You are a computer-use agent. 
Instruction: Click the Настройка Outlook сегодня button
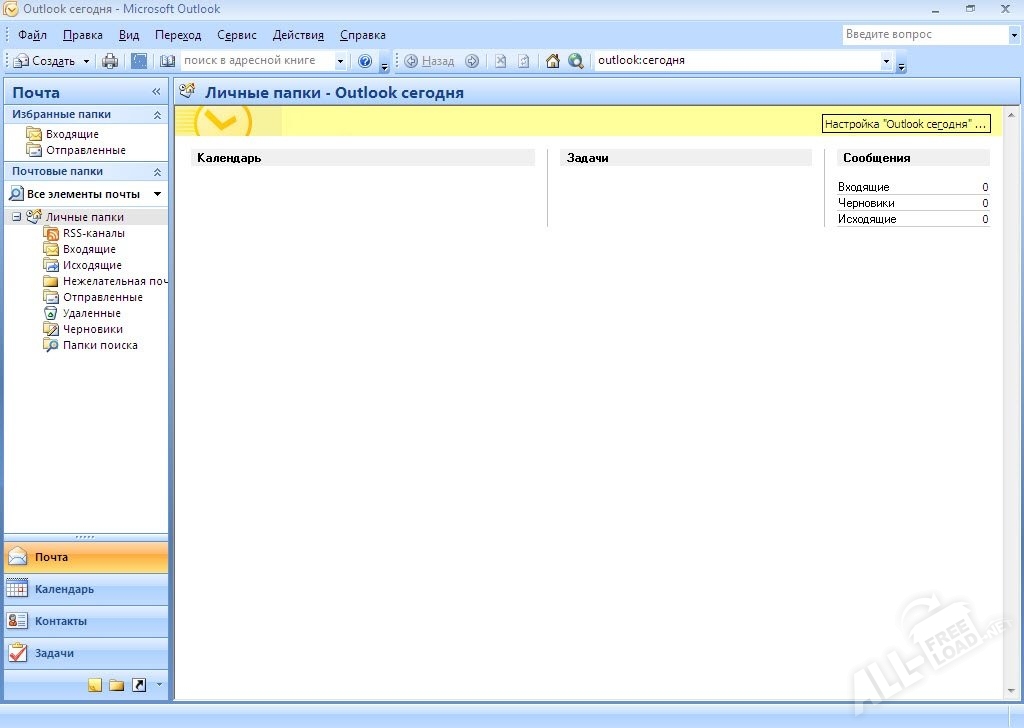pos(904,123)
